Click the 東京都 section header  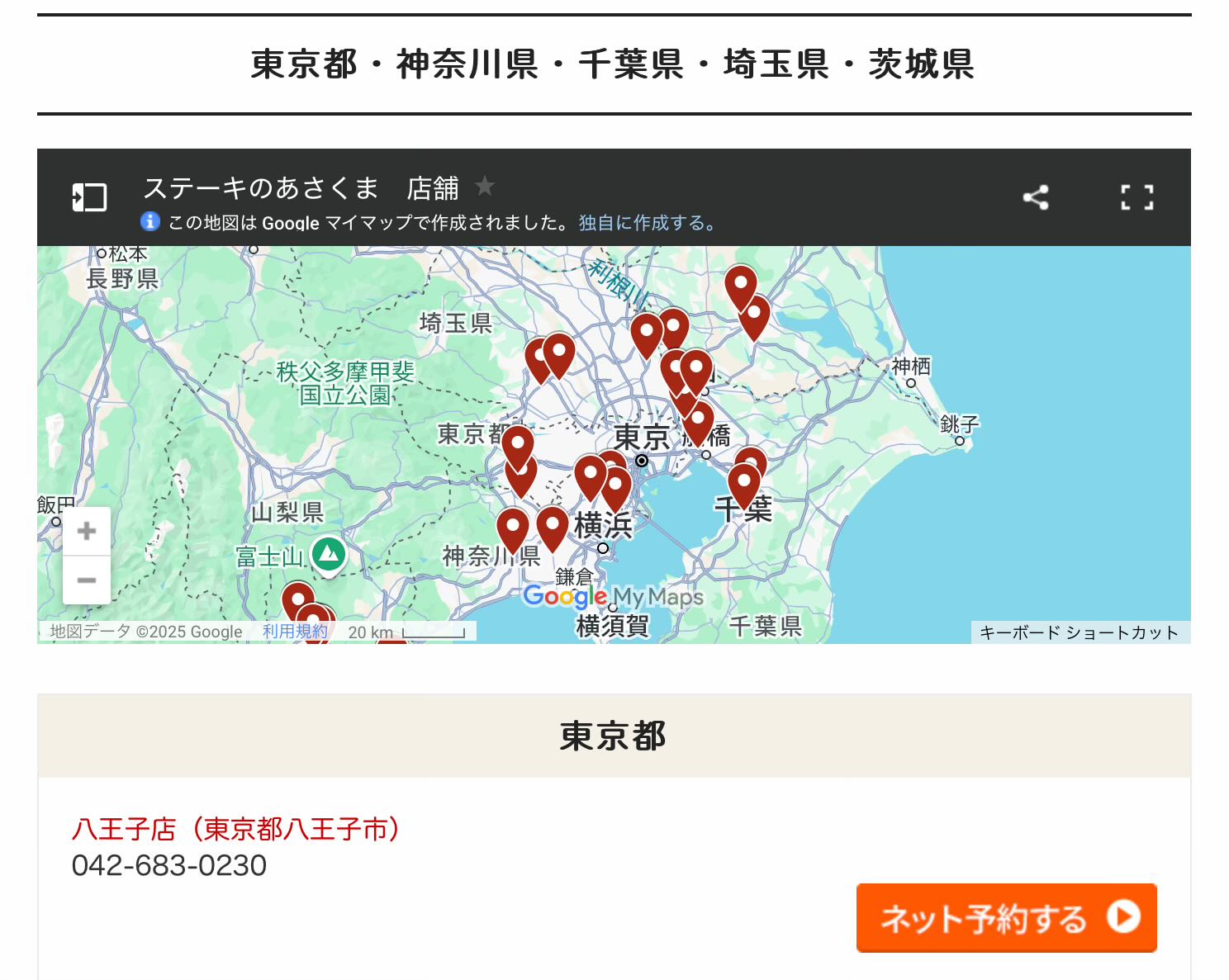coord(614,736)
